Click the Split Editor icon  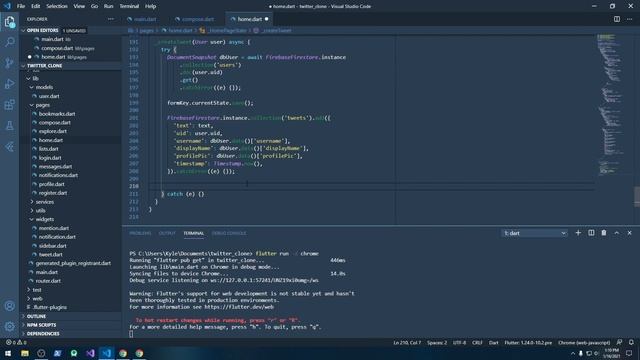617,19
